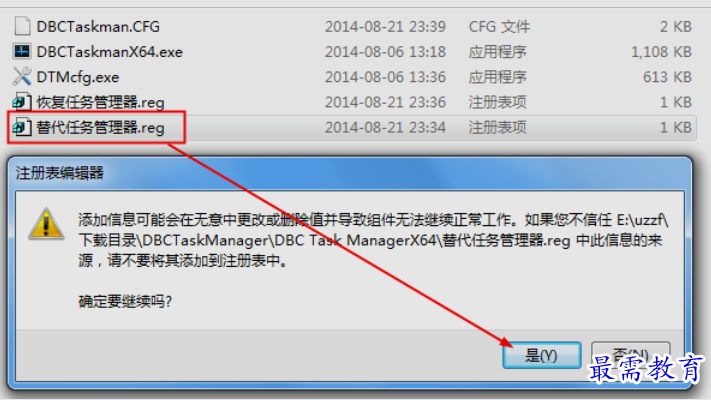711x400 pixels.
Task: Select the DBCTaskmanX64.exe file name
Action: pos(109,52)
